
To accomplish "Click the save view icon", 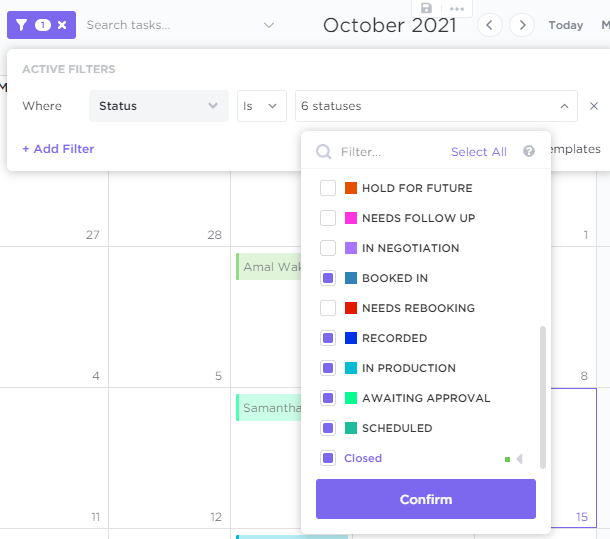I will point(427,8).
